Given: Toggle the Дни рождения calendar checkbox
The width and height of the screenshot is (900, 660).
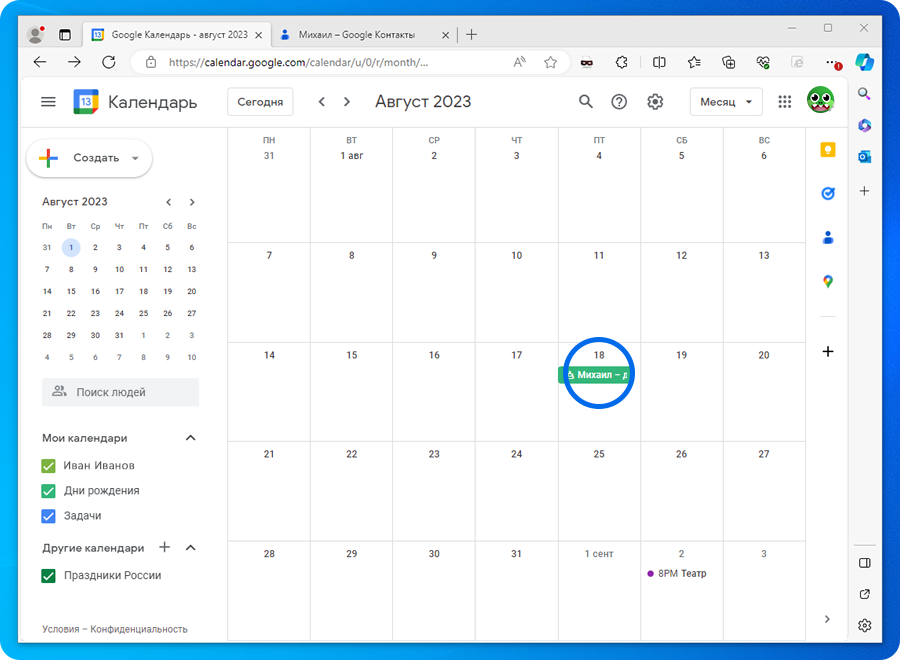Looking at the screenshot, I should click(48, 491).
